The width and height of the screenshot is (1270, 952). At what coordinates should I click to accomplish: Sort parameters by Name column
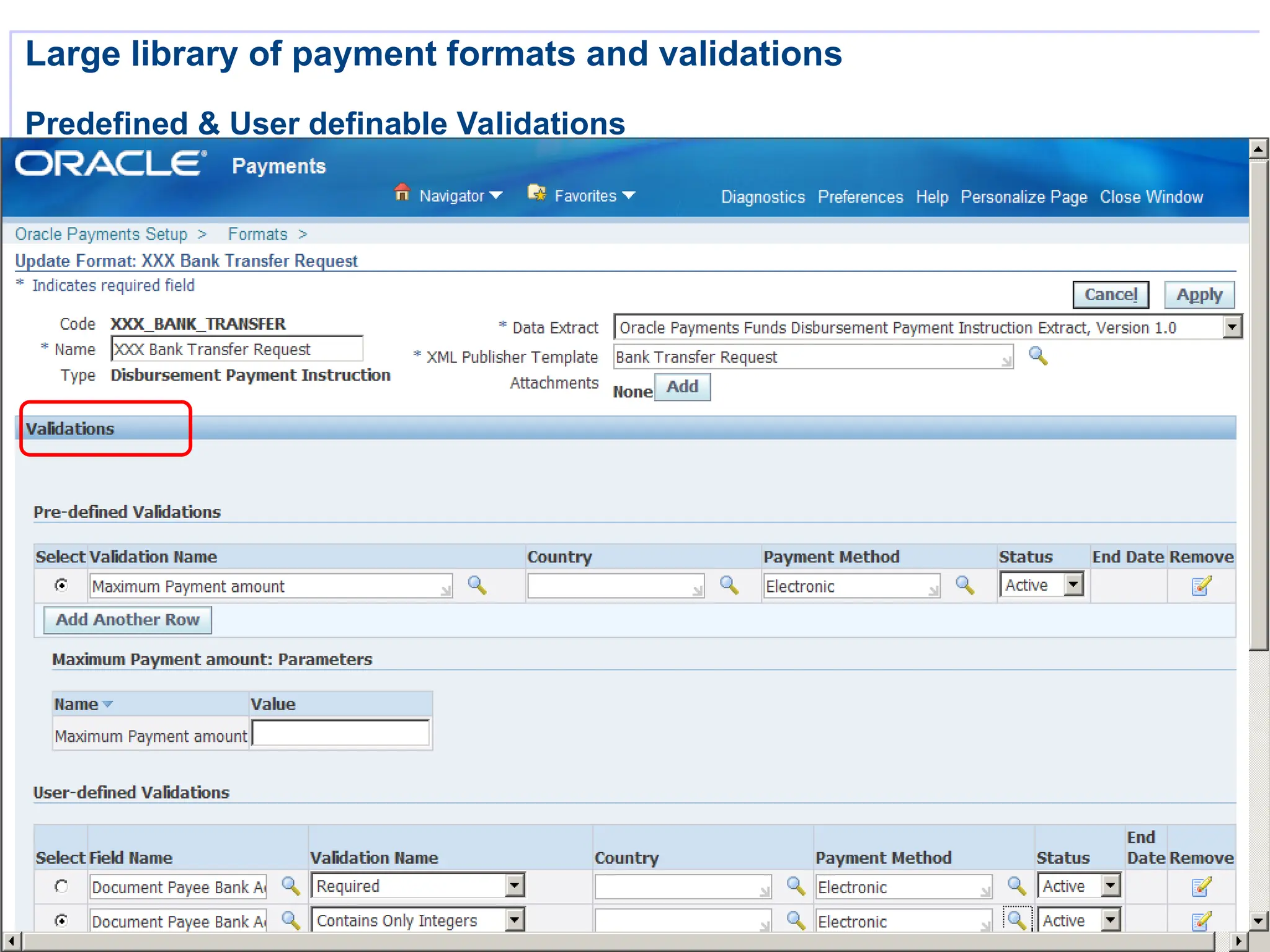83,704
